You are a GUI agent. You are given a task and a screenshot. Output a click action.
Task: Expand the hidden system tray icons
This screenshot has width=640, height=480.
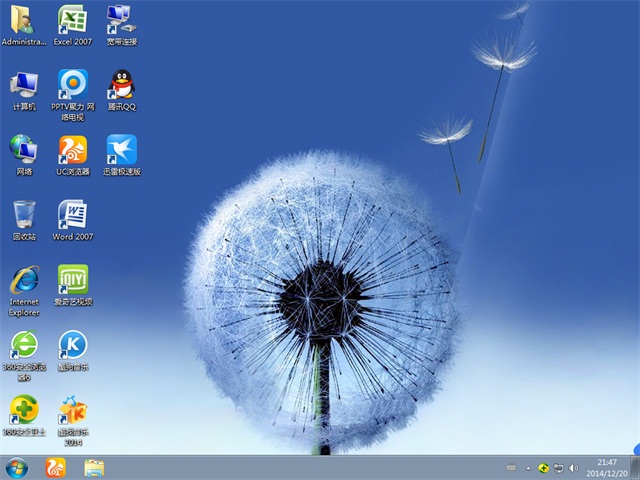[x=528, y=468]
